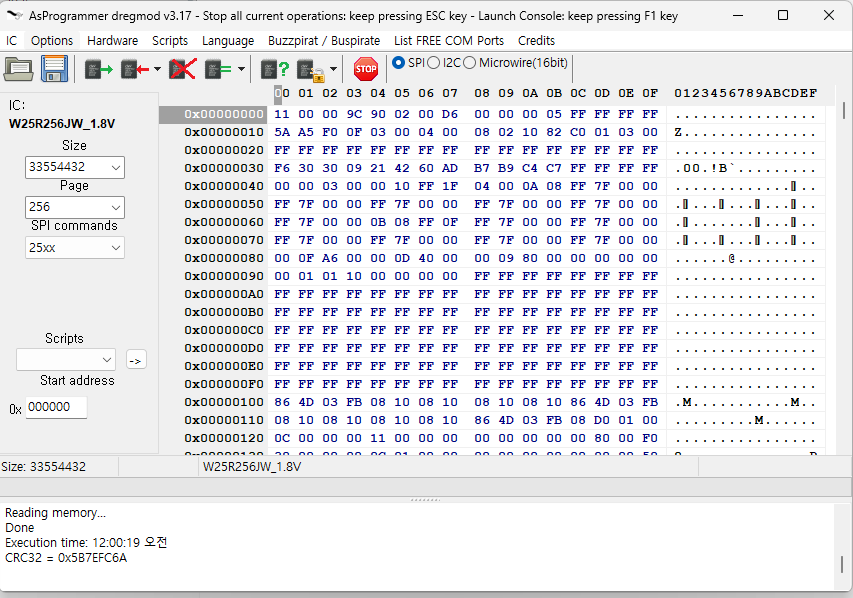Select the Microwire(16bit) radio button
The width and height of the screenshot is (853, 598).
469,63
